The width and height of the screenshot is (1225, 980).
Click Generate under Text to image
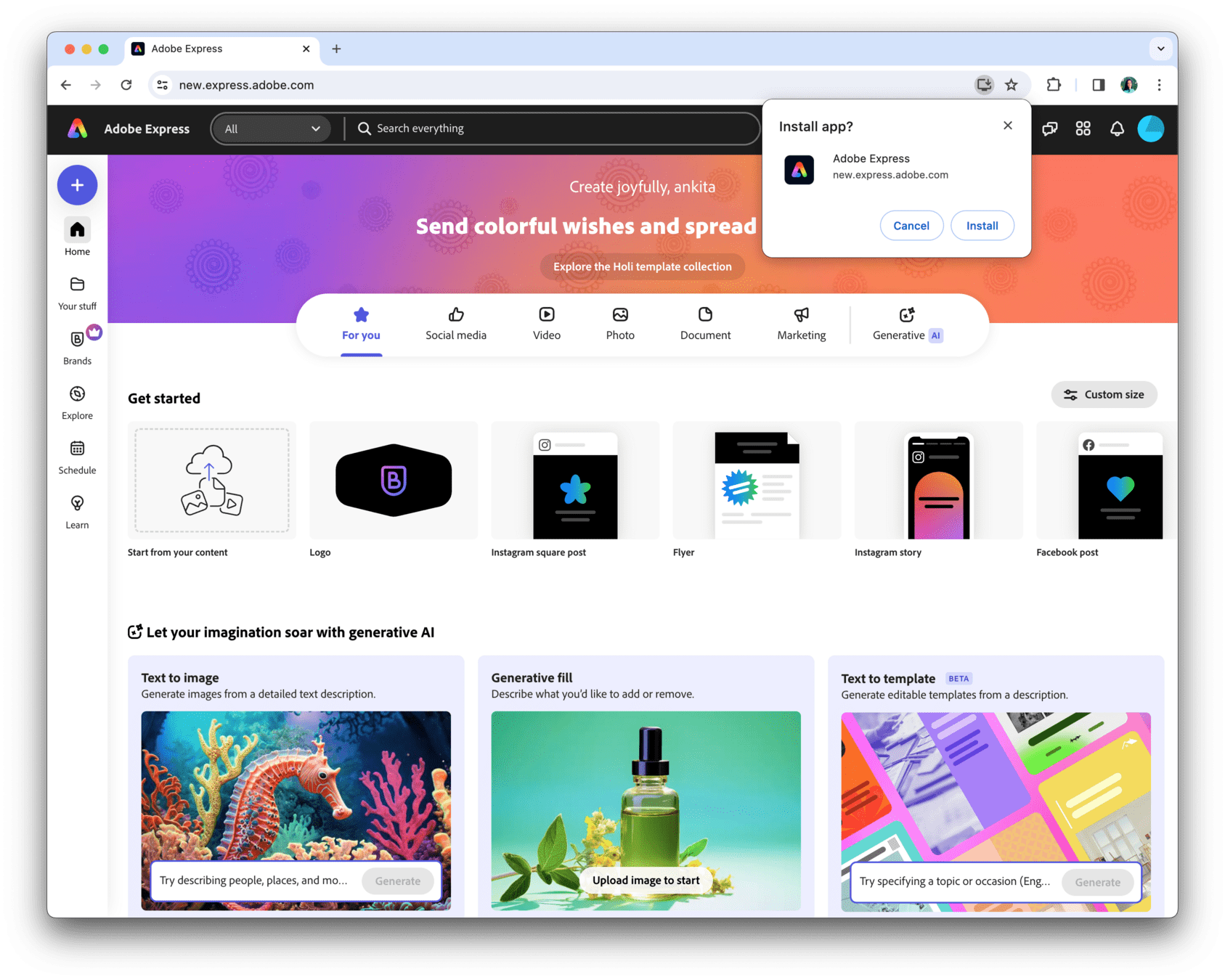[398, 881]
